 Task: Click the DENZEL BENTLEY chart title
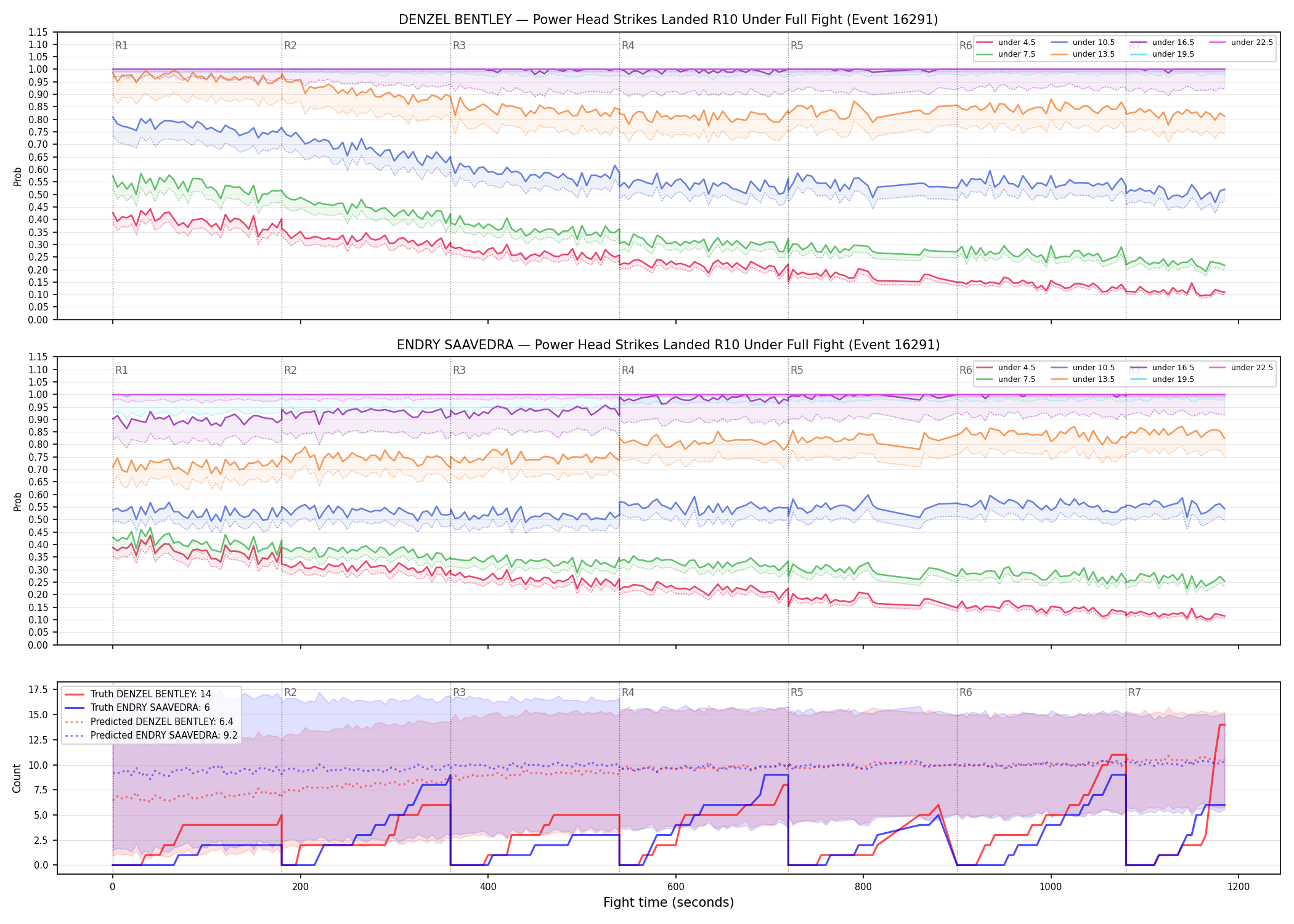[668, 20]
